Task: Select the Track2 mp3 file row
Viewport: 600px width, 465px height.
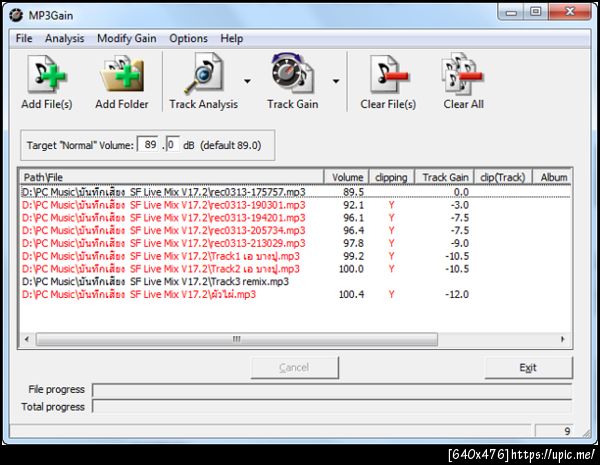Action: [x=295, y=269]
